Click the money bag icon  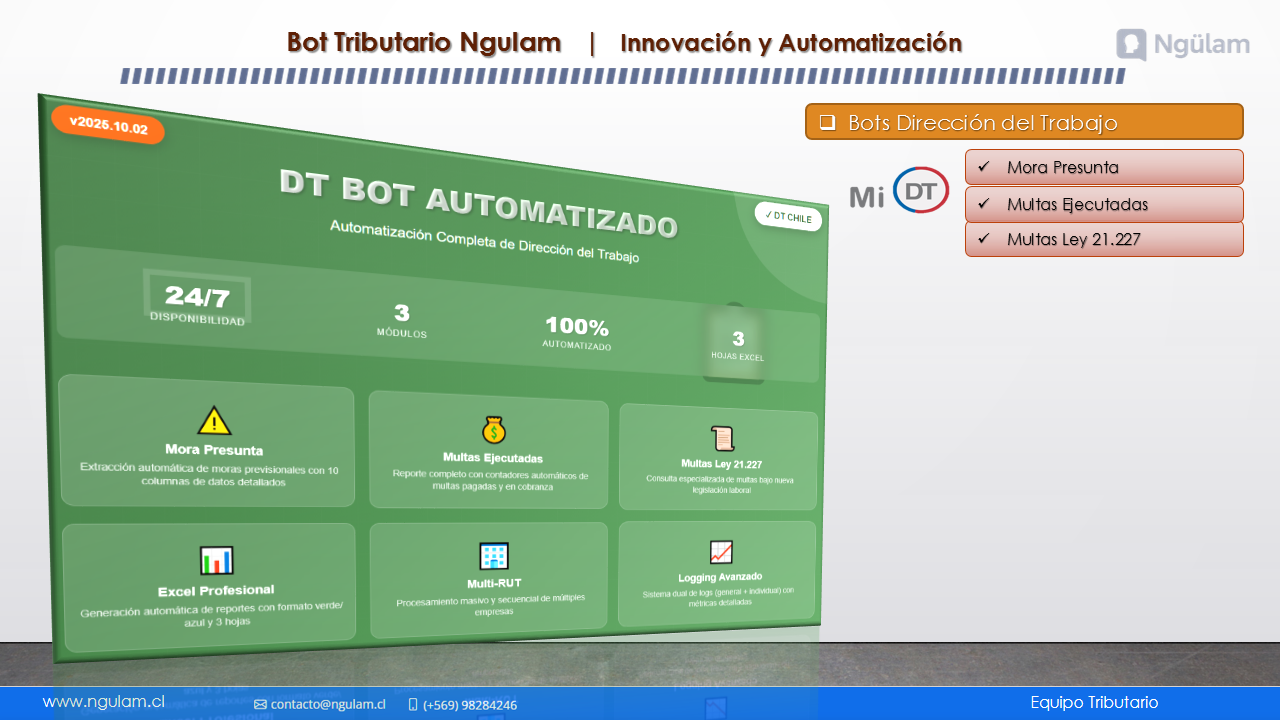(x=494, y=430)
